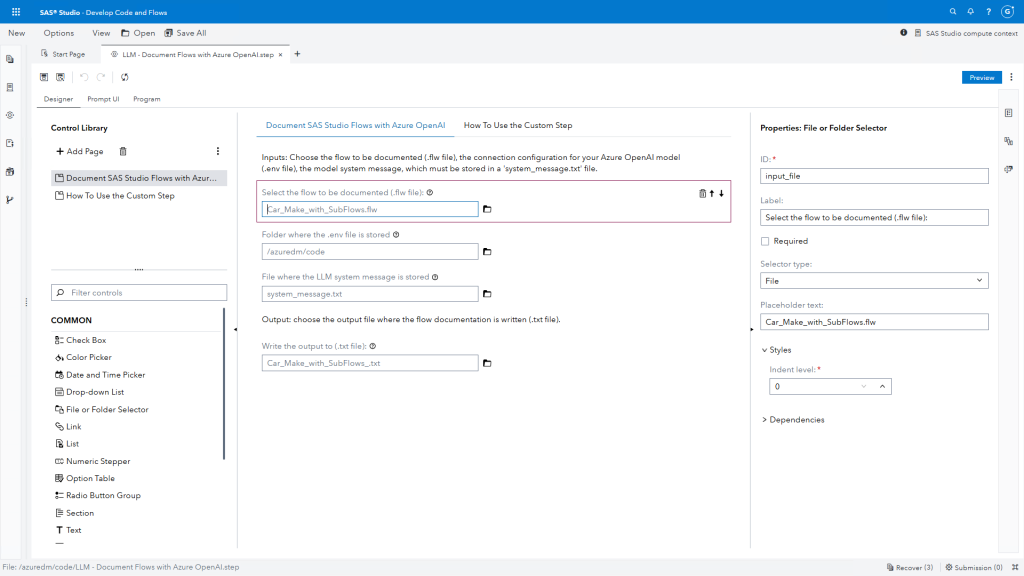Click the Filter controls search field
The width and height of the screenshot is (1024, 576).
[x=138, y=292]
